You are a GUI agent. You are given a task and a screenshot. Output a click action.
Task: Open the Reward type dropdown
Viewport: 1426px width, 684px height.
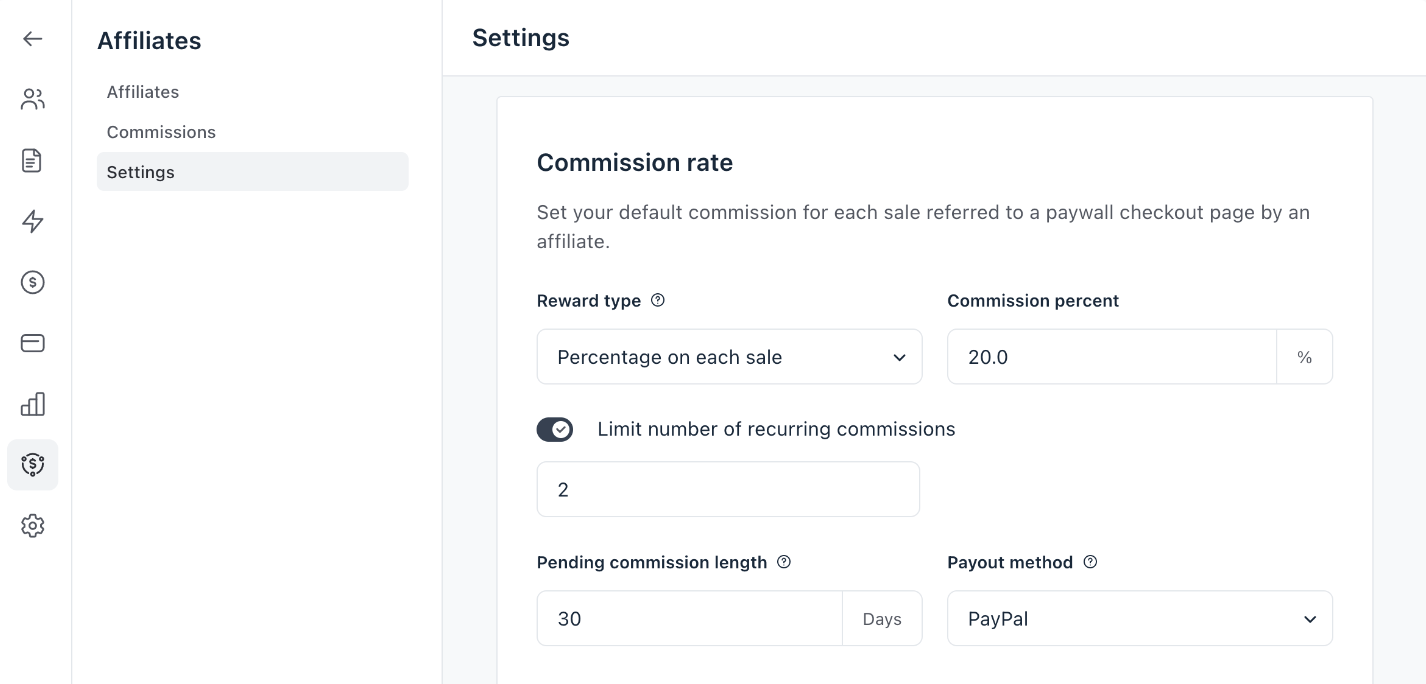point(729,357)
